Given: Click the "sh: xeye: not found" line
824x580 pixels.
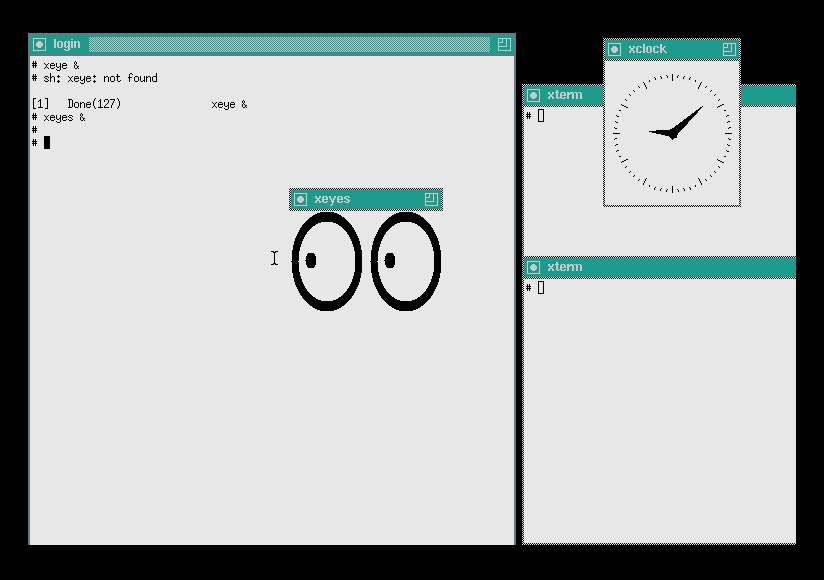Looking at the screenshot, I should [100, 78].
